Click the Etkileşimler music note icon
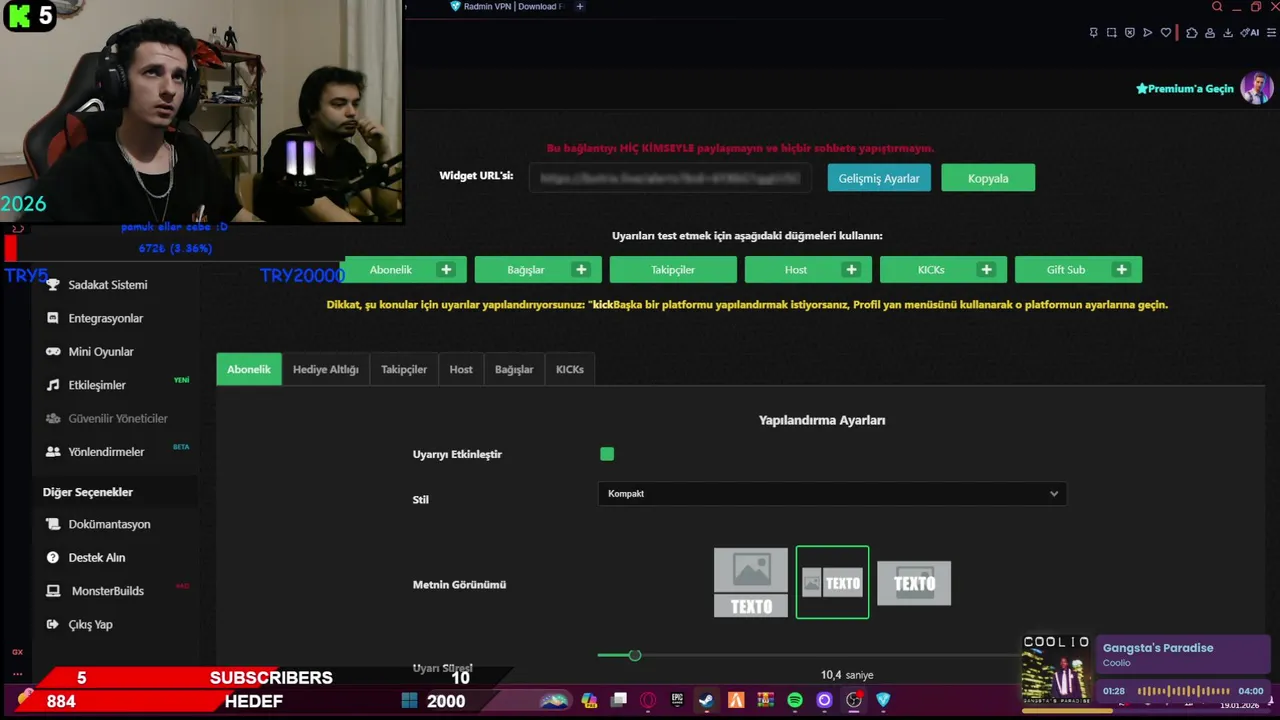Viewport: 1280px width, 720px height. (53, 385)
